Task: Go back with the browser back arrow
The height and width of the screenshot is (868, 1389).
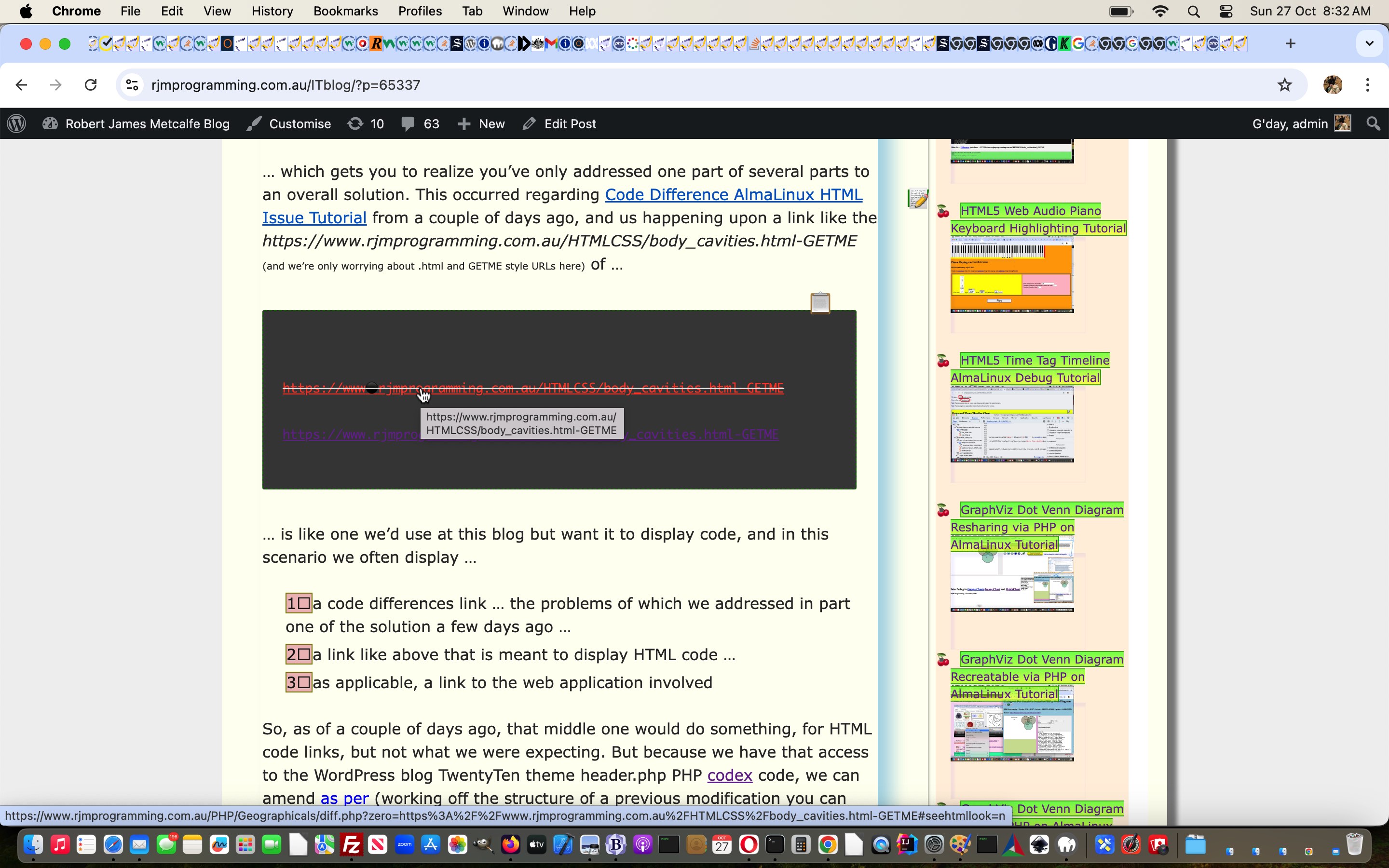Action: point(21,85)
